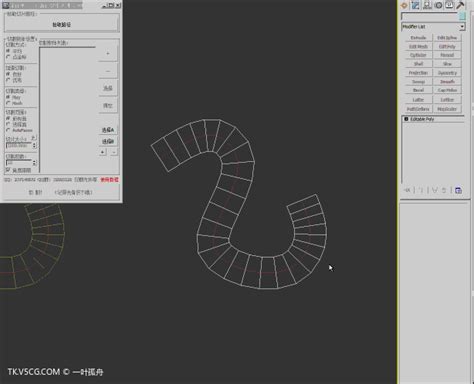Toggle the checkbox at bottom of script dialog

point(8,170)
